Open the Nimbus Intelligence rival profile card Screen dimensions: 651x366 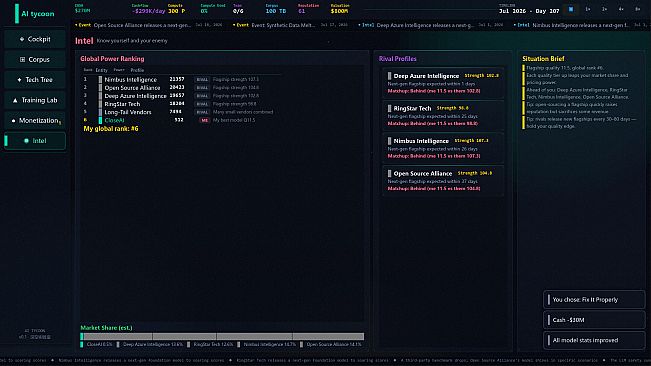(443, 148)
